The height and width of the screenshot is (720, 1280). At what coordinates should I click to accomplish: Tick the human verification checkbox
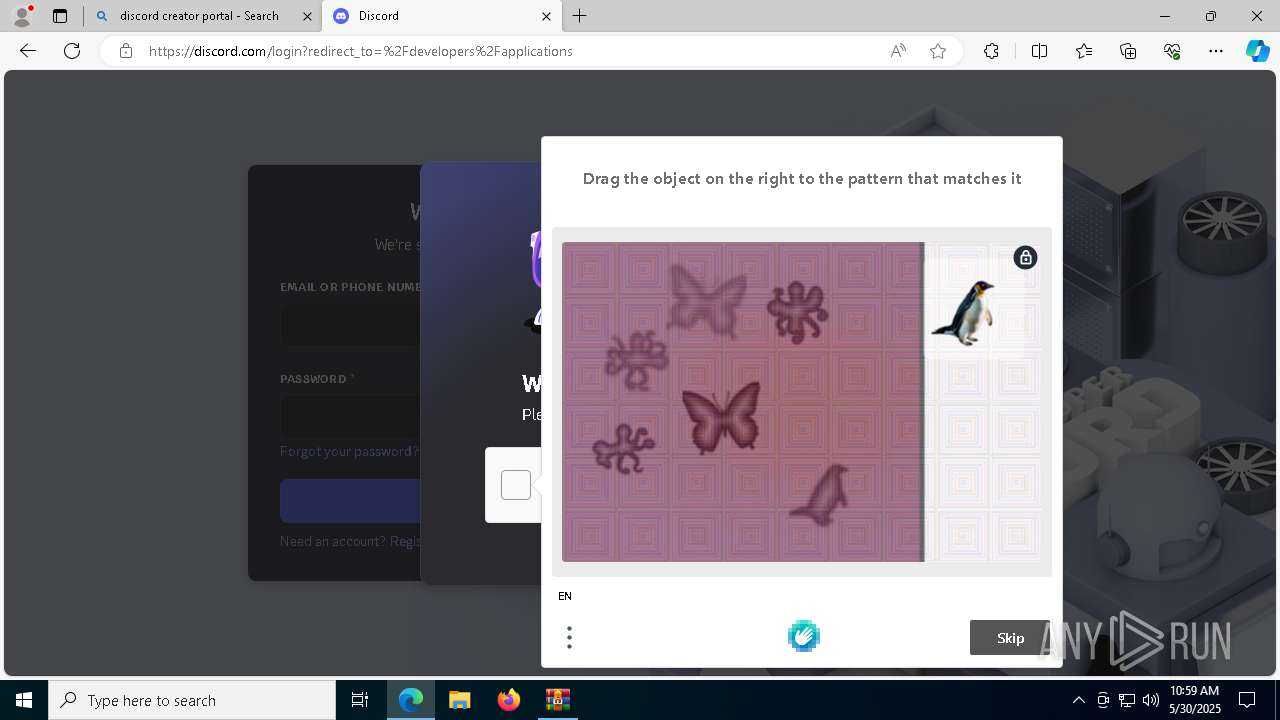pos(516,485)
